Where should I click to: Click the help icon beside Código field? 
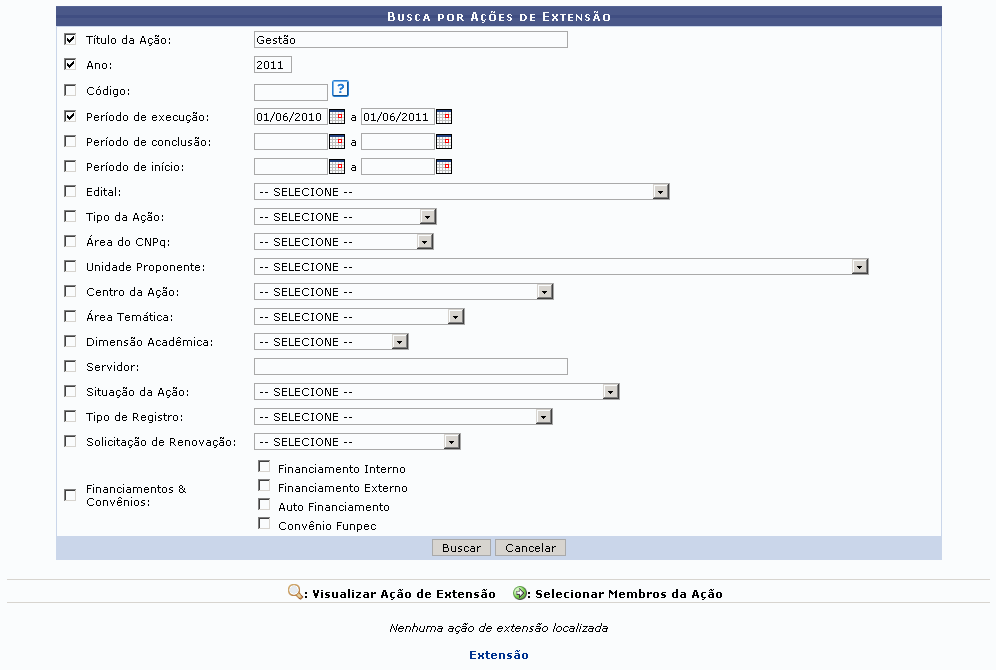340,89
